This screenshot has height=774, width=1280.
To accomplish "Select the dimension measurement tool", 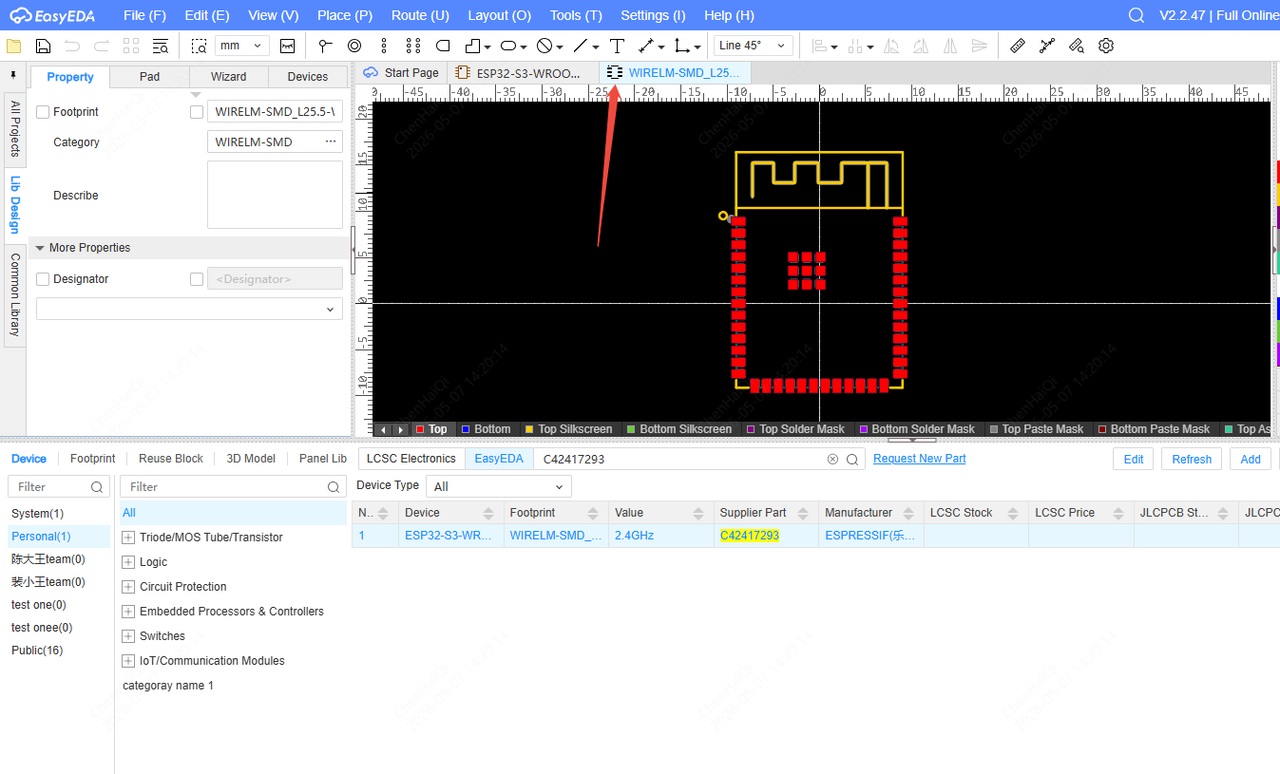I will (x=646, y=46).
